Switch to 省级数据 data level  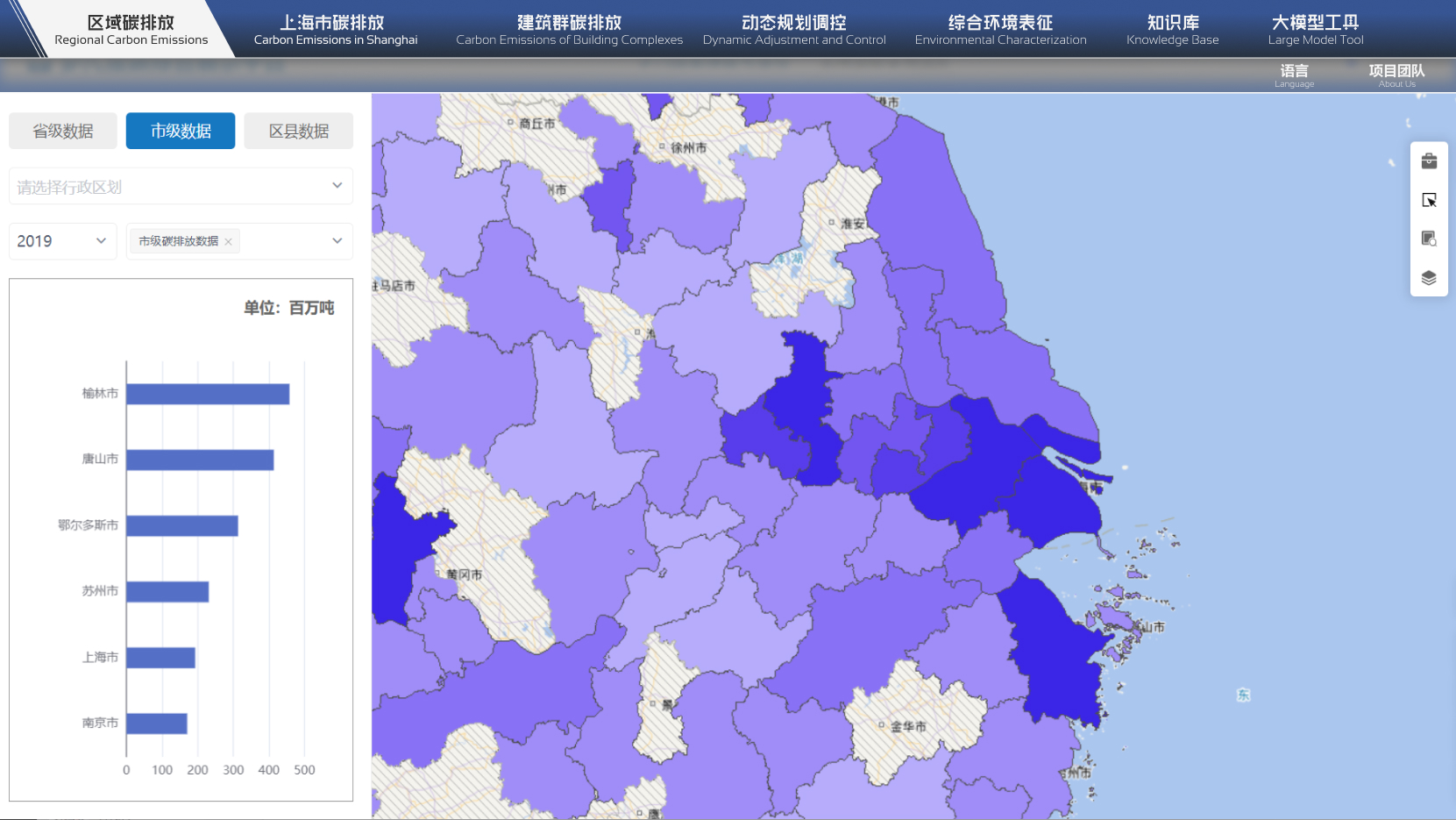tap(63, 131)
